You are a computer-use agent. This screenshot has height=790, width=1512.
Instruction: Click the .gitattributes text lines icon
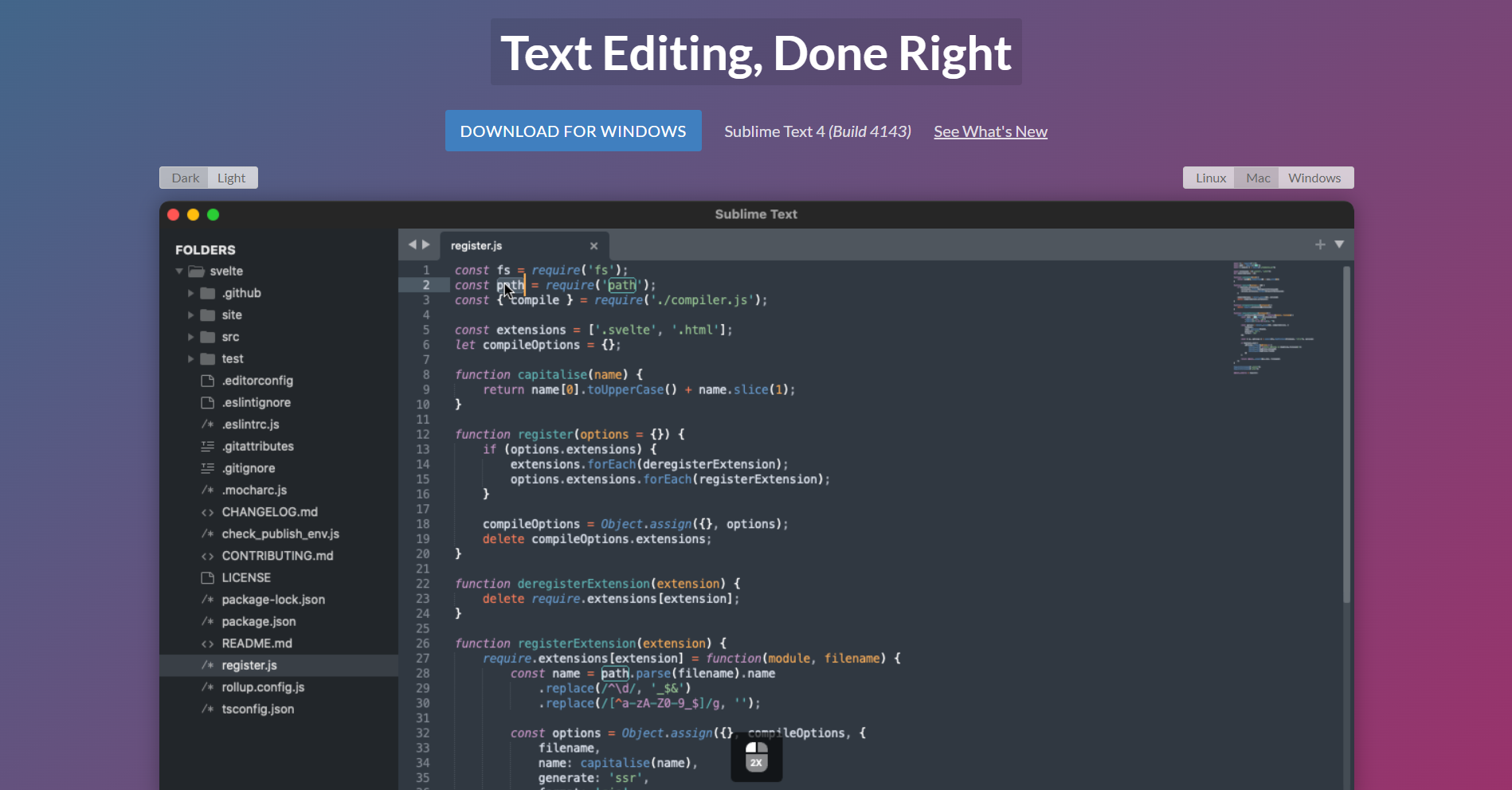(208, 447)
